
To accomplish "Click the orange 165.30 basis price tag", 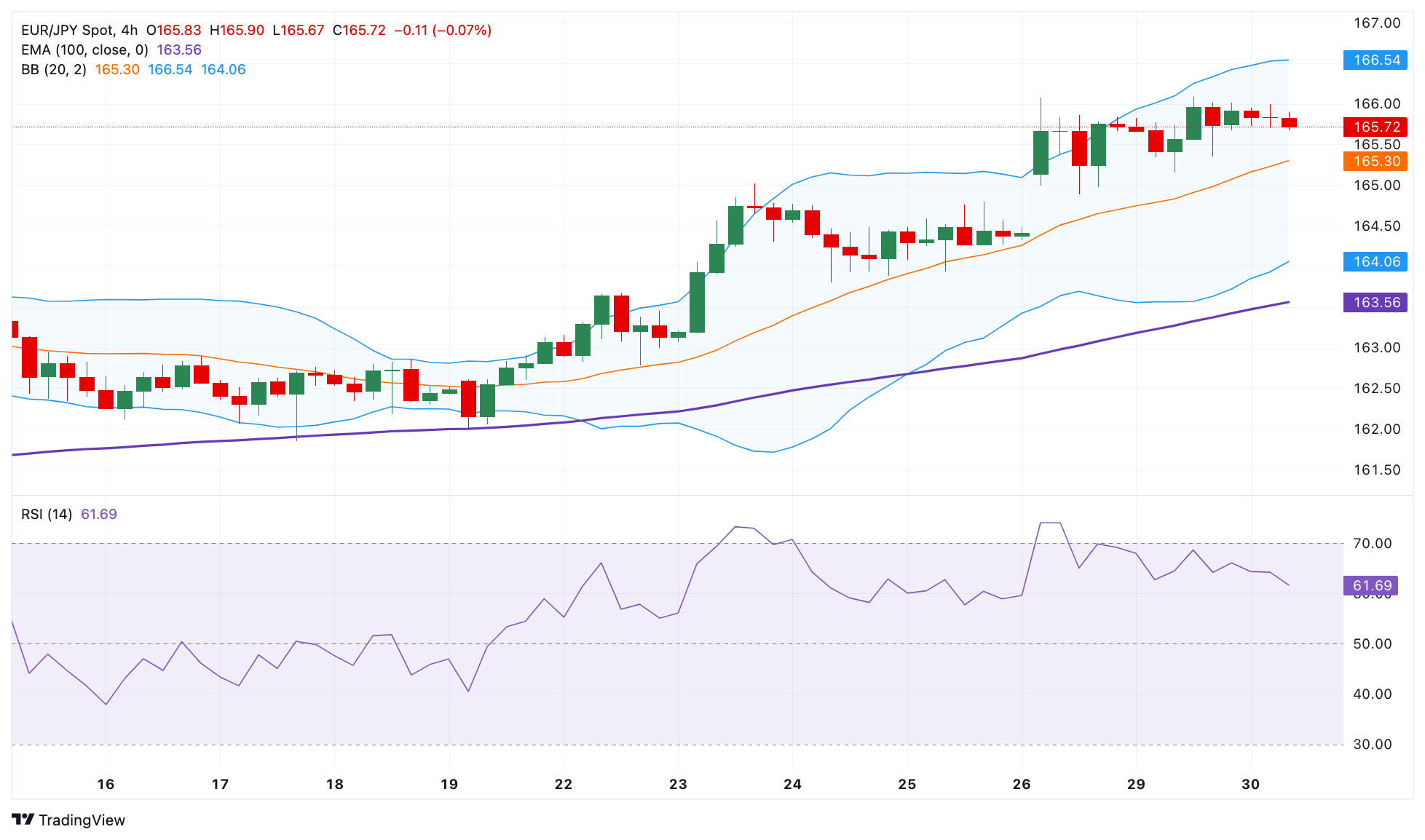I will click(1375, 162).
